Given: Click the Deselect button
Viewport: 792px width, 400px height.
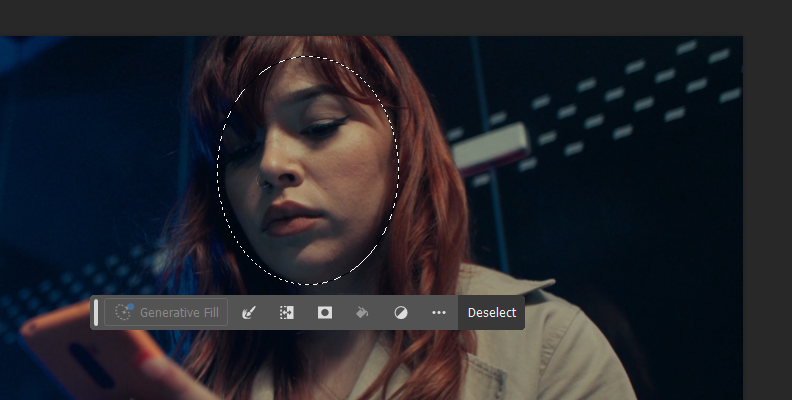Looking at the screenshot, I should pos(492,312).
